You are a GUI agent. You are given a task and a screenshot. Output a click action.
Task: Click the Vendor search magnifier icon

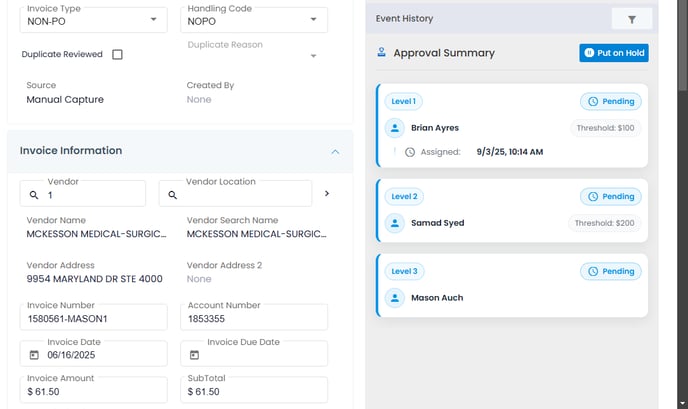click(34, 196)
